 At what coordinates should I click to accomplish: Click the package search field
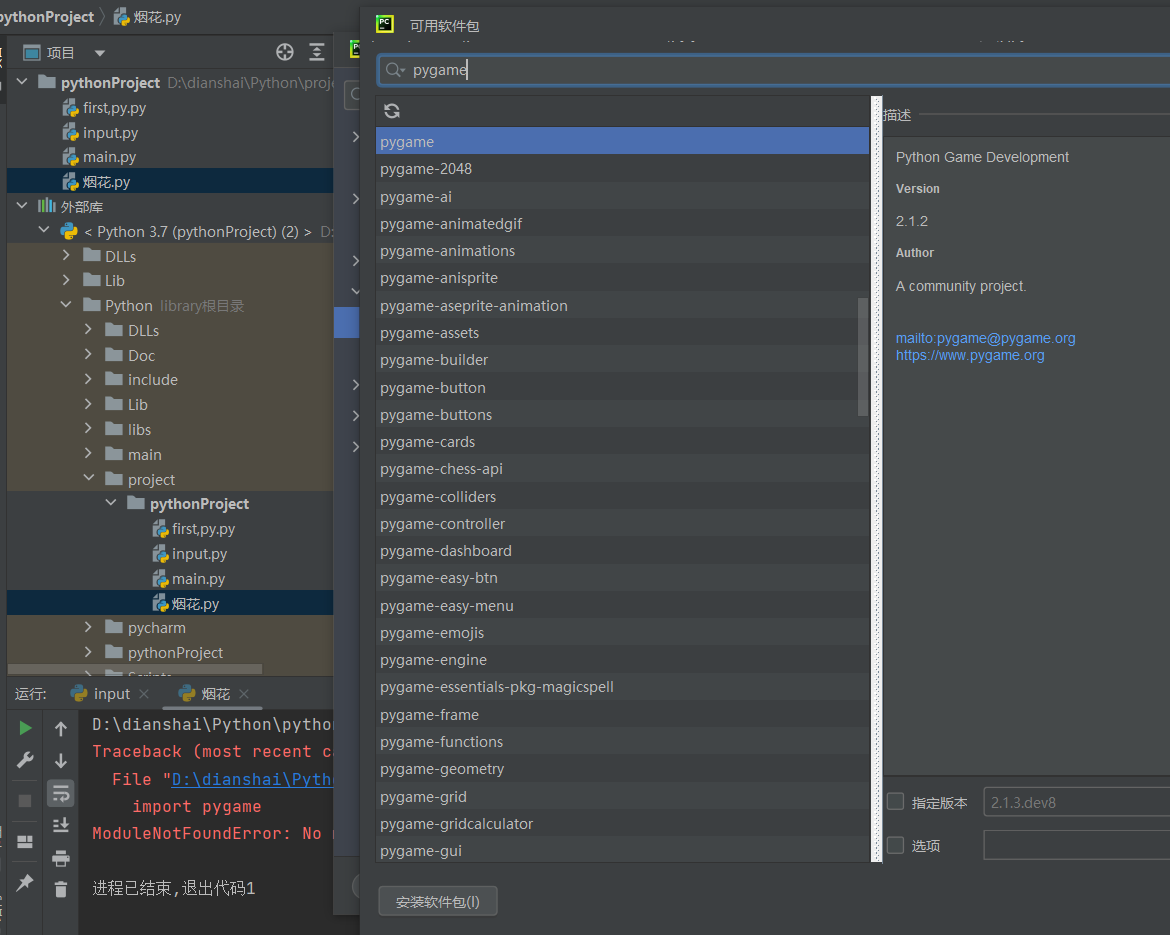pos(773,70)
